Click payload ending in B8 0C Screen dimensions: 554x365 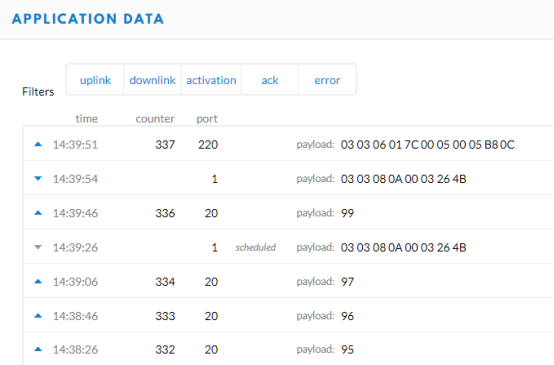(428, 145)
